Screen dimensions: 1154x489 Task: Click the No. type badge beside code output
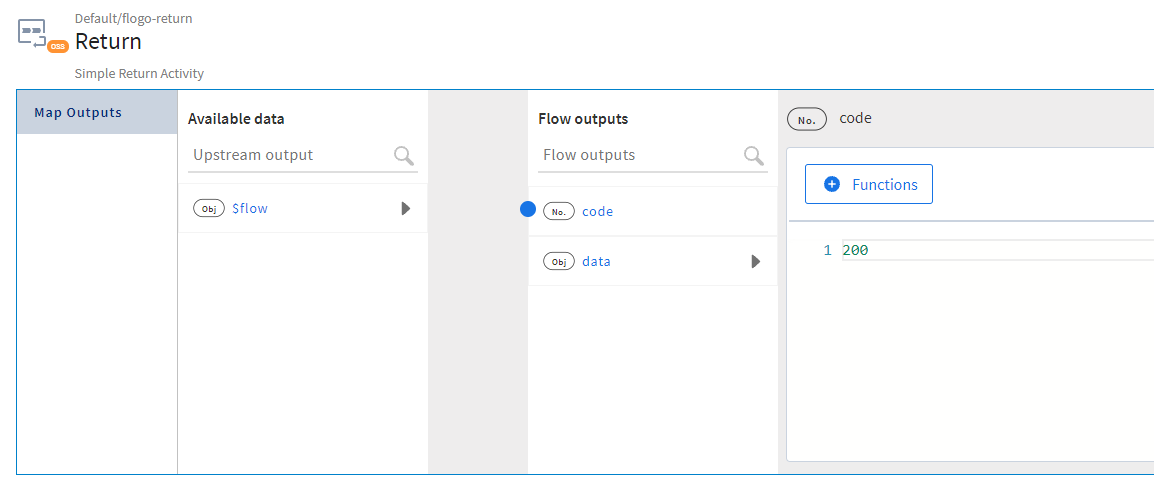tap(559, 212)
